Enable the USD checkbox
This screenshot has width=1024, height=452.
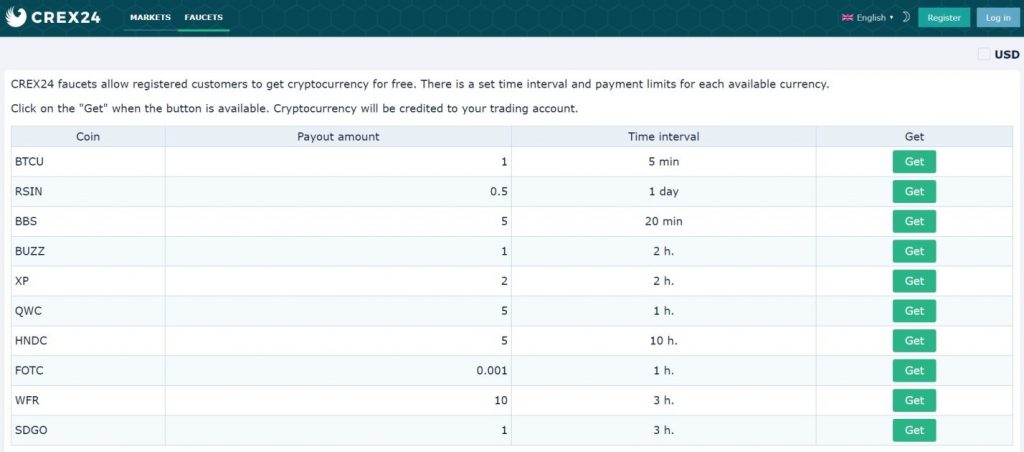click(x=984, y=54)
